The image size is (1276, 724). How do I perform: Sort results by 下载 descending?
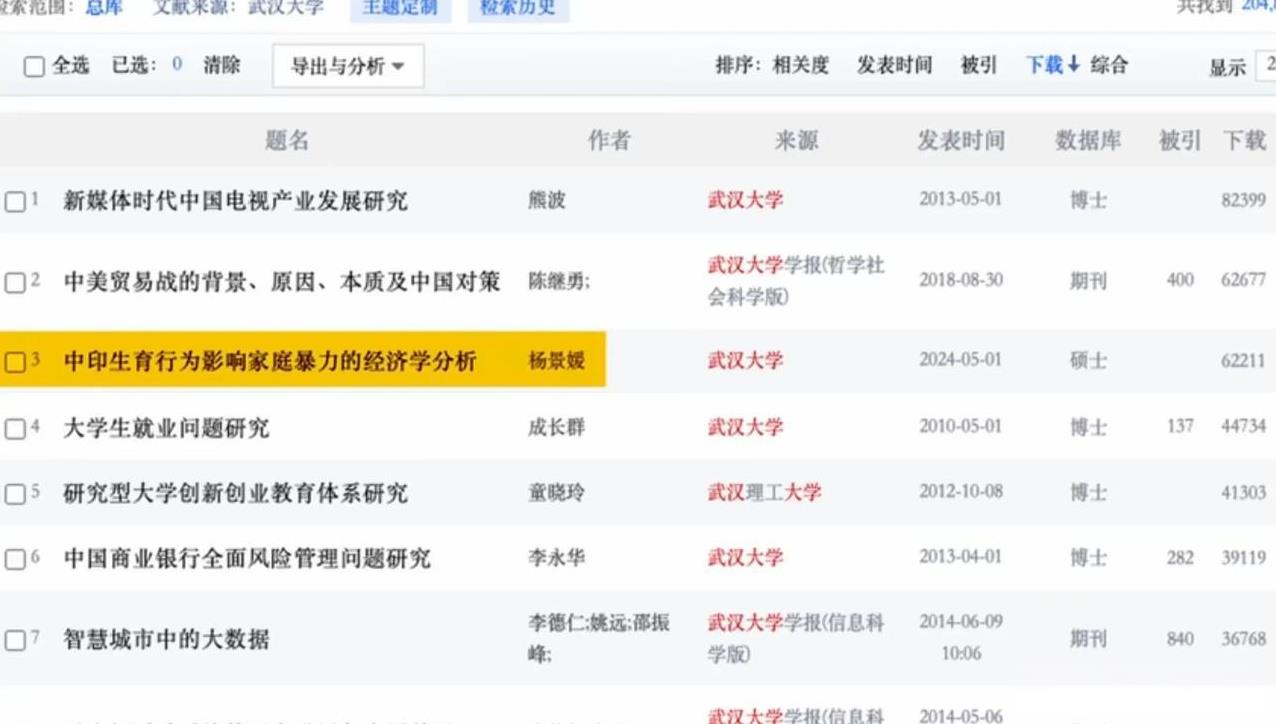click(x=1053, y=65)
